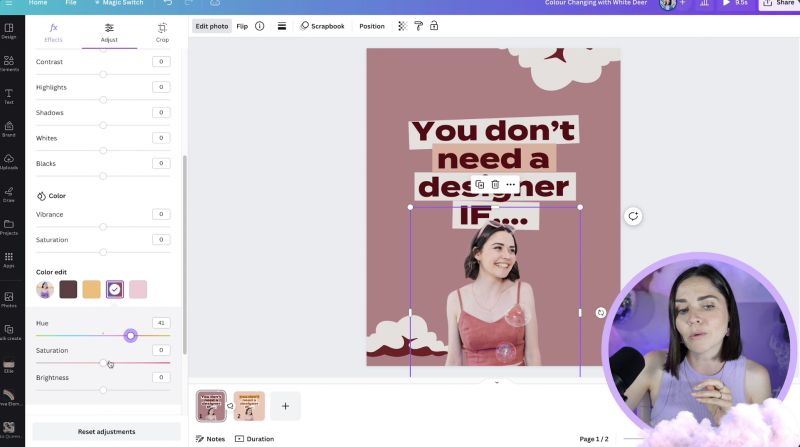The image size is (800, 447).
Task: Click the Page 1 / 2 indicator
Action: click(x=593, y=439)
